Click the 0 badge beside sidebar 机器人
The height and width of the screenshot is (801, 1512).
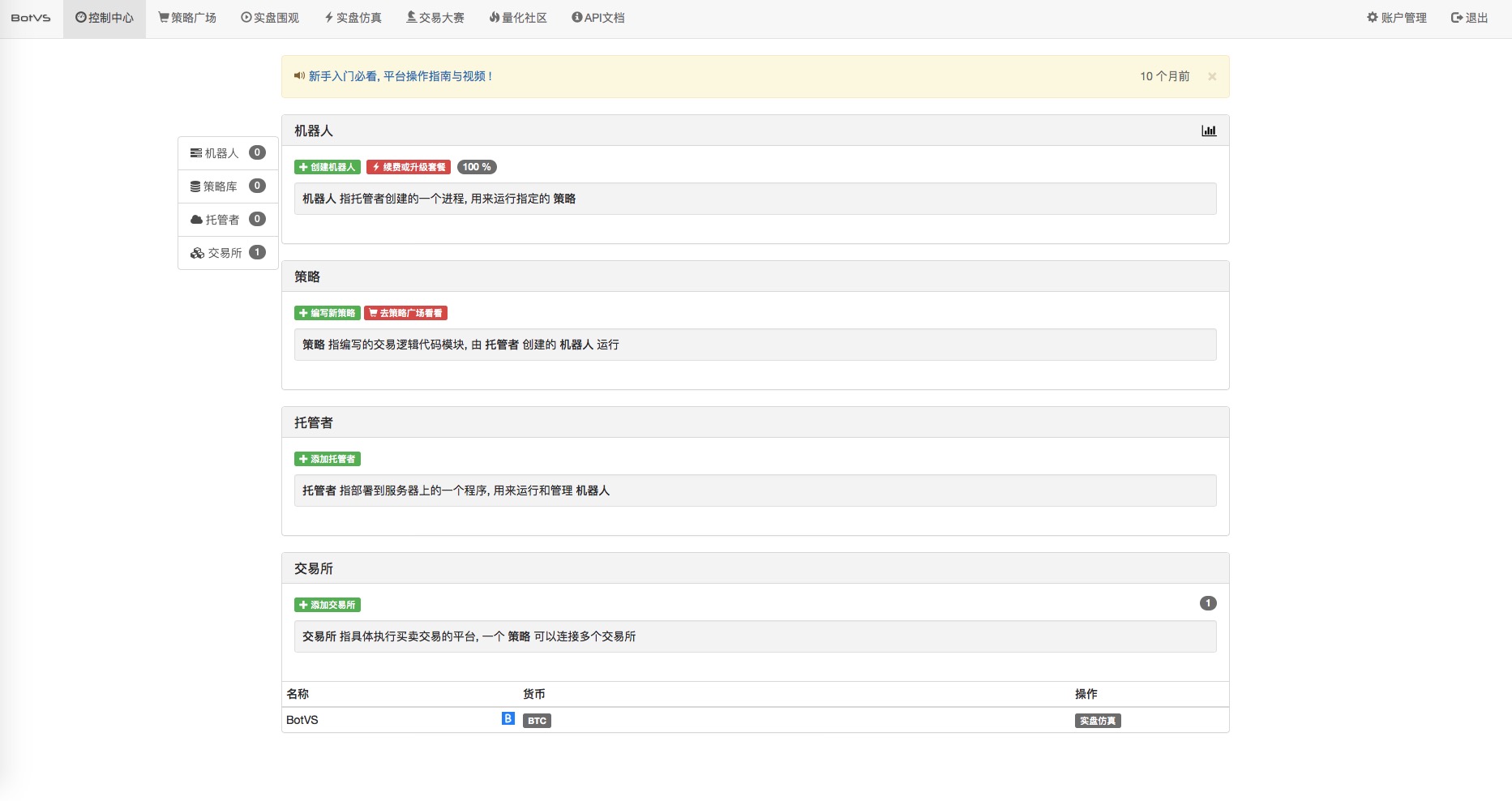[x=257, y=152]
